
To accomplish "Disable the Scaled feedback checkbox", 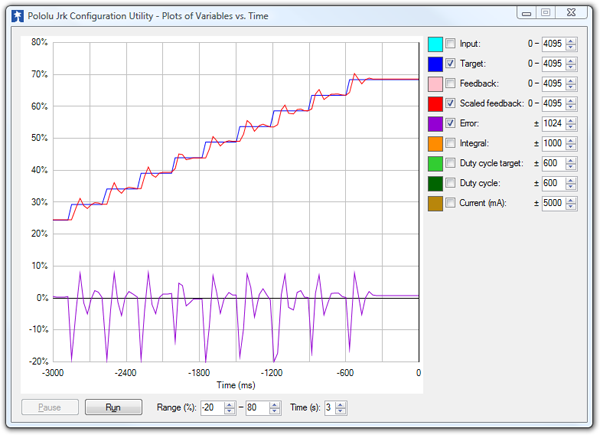I will click(x=451, y=104).
